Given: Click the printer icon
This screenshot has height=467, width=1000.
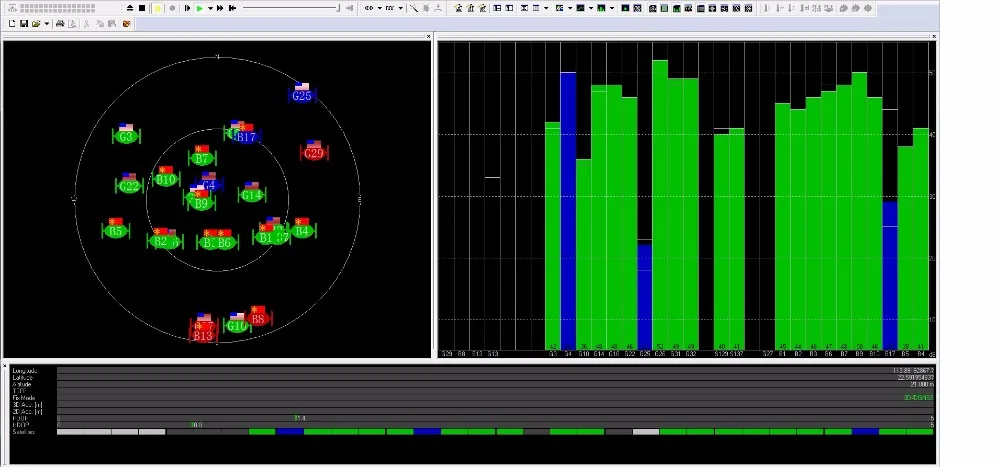Looking at the screenshot, I should [x=60, y=24].
